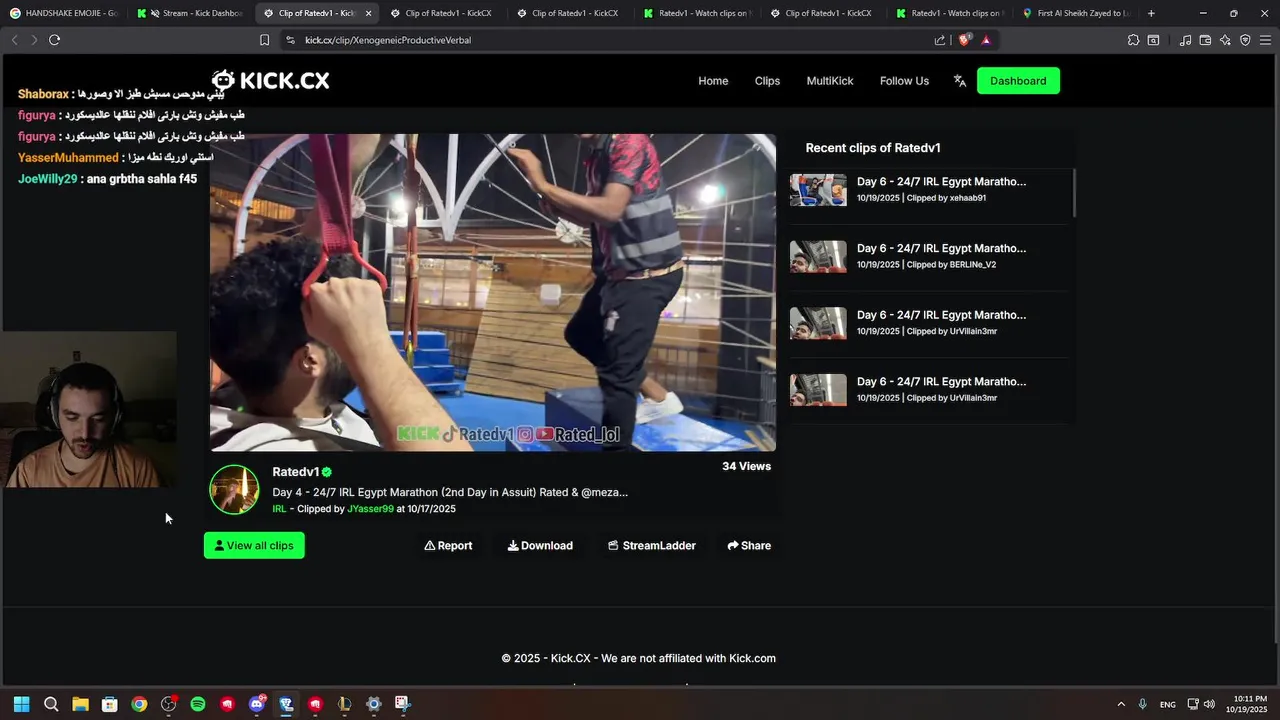1280x720 pixels.
Task: Open the Leo AI sparkle icon
Action: point(1225,40)
